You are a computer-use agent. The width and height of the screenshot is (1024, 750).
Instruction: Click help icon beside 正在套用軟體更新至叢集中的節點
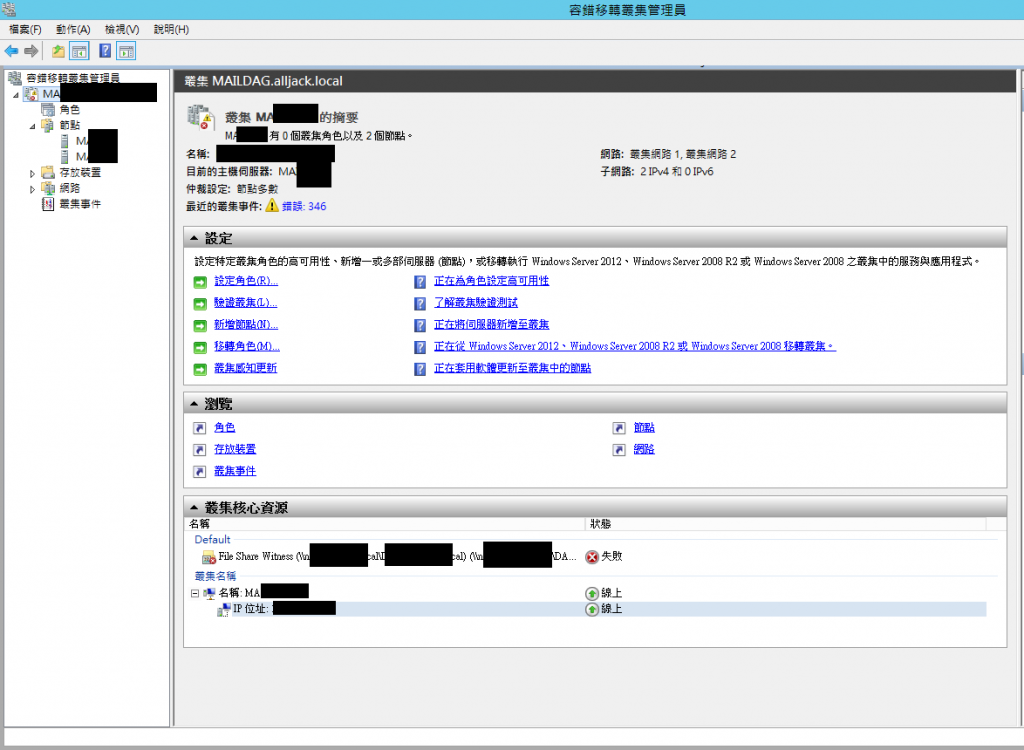(420, 369)
